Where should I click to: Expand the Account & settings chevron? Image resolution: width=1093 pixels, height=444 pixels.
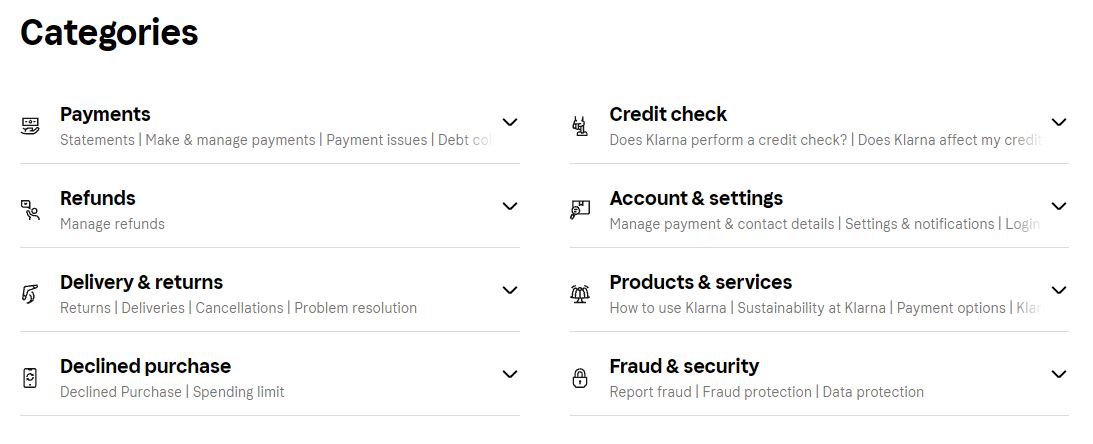click(1059, 206)
